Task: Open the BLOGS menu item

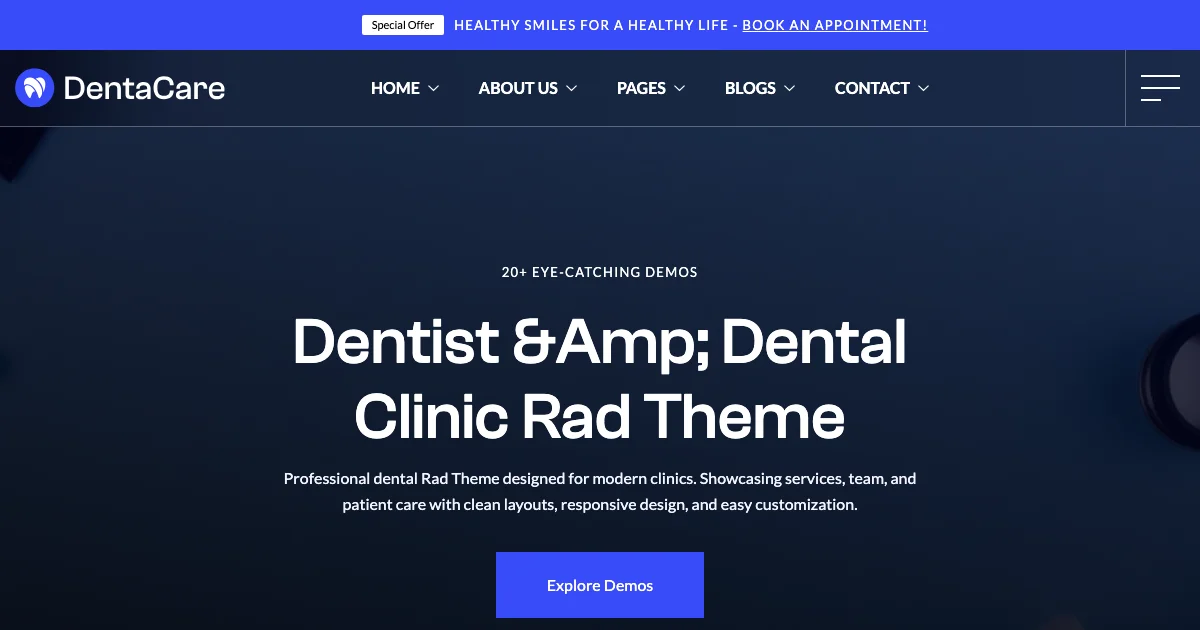Action: [750, 88]
